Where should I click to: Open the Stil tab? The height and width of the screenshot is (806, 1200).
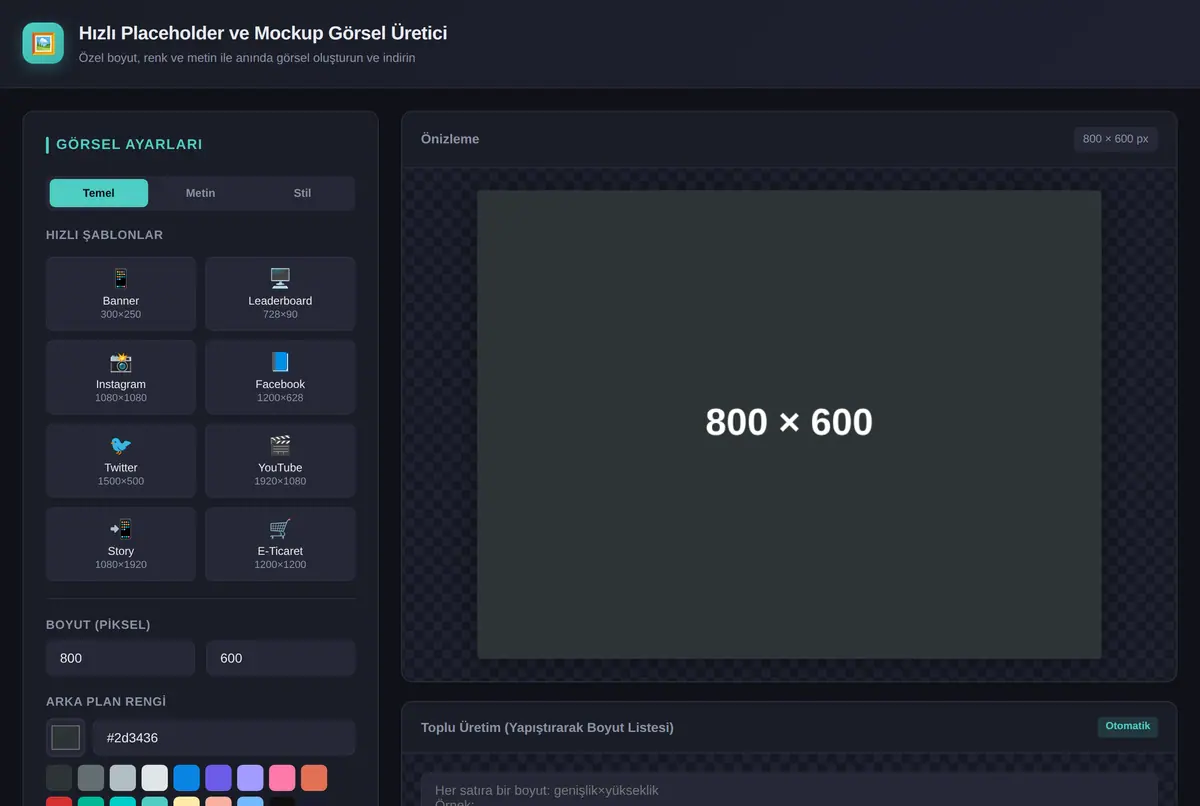point(302,193)
